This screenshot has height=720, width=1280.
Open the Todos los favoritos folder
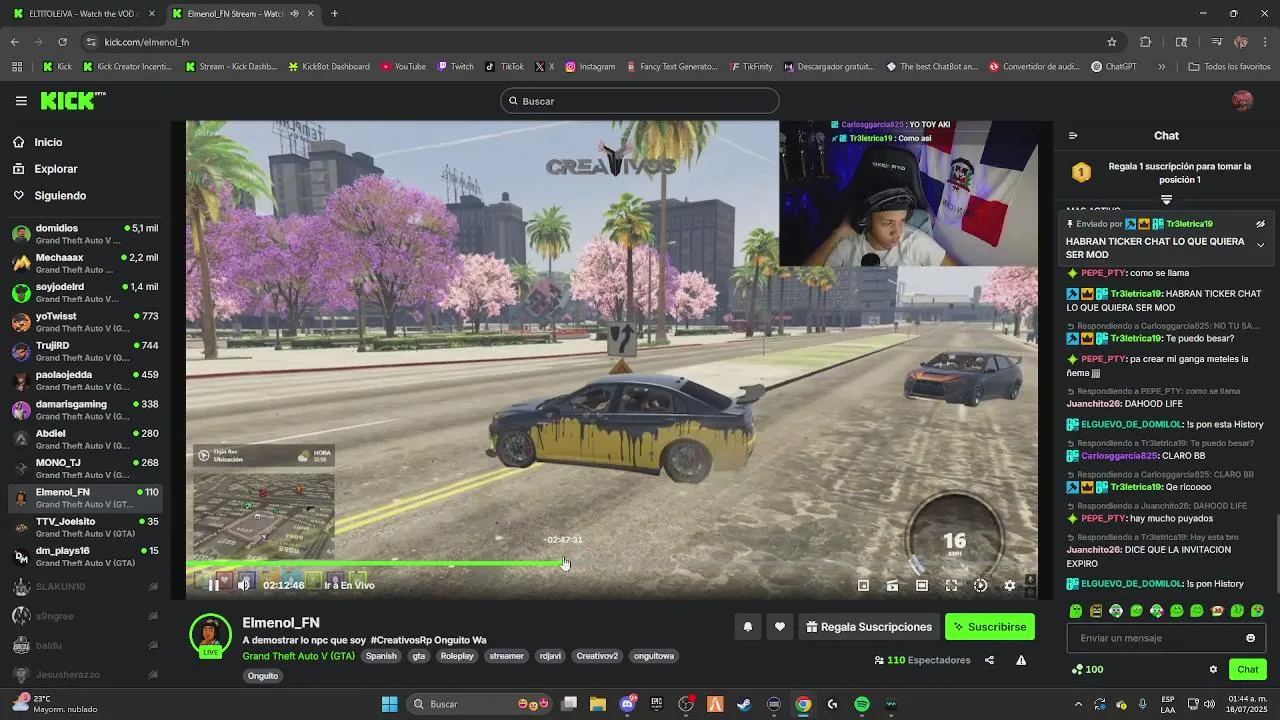[1229, 67]
